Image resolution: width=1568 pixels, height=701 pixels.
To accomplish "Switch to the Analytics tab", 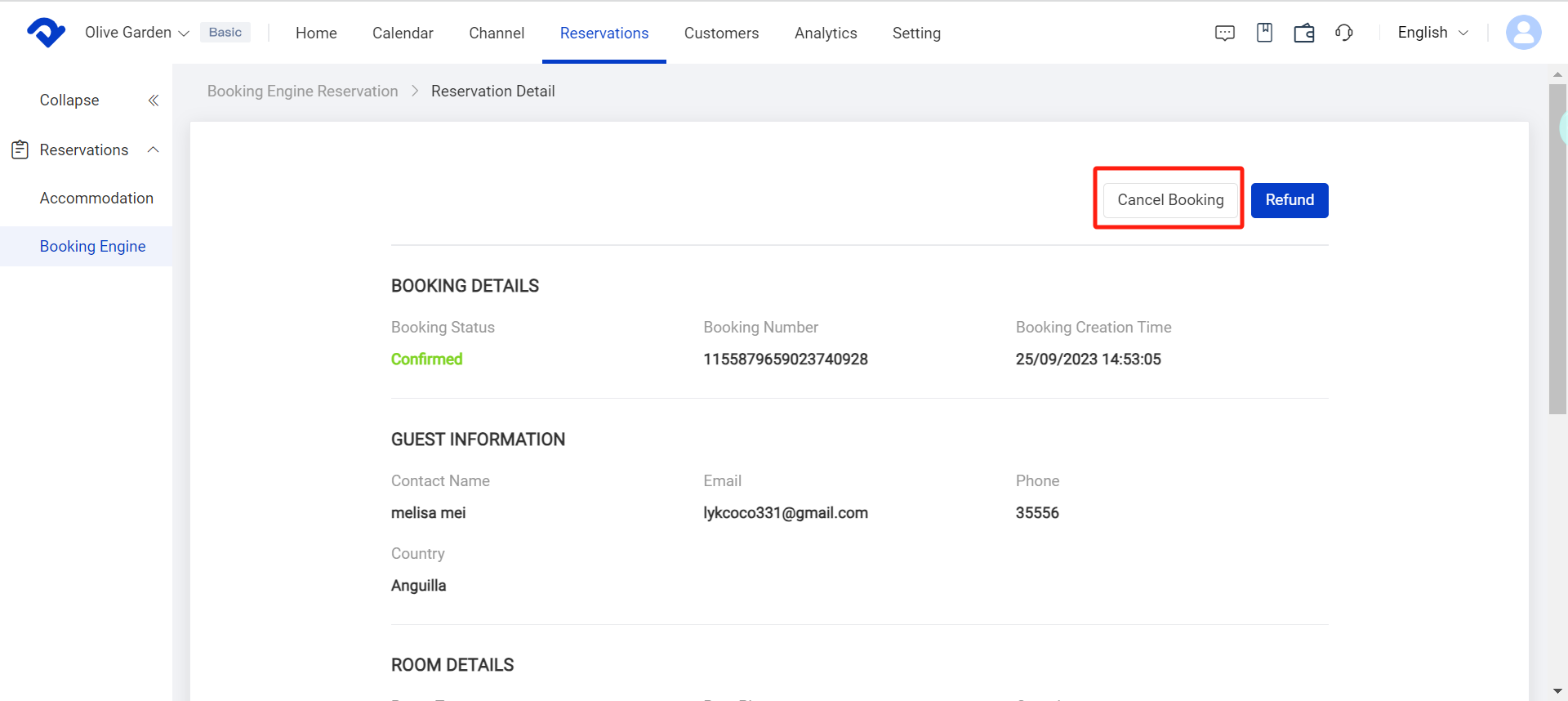I will 825,33.
